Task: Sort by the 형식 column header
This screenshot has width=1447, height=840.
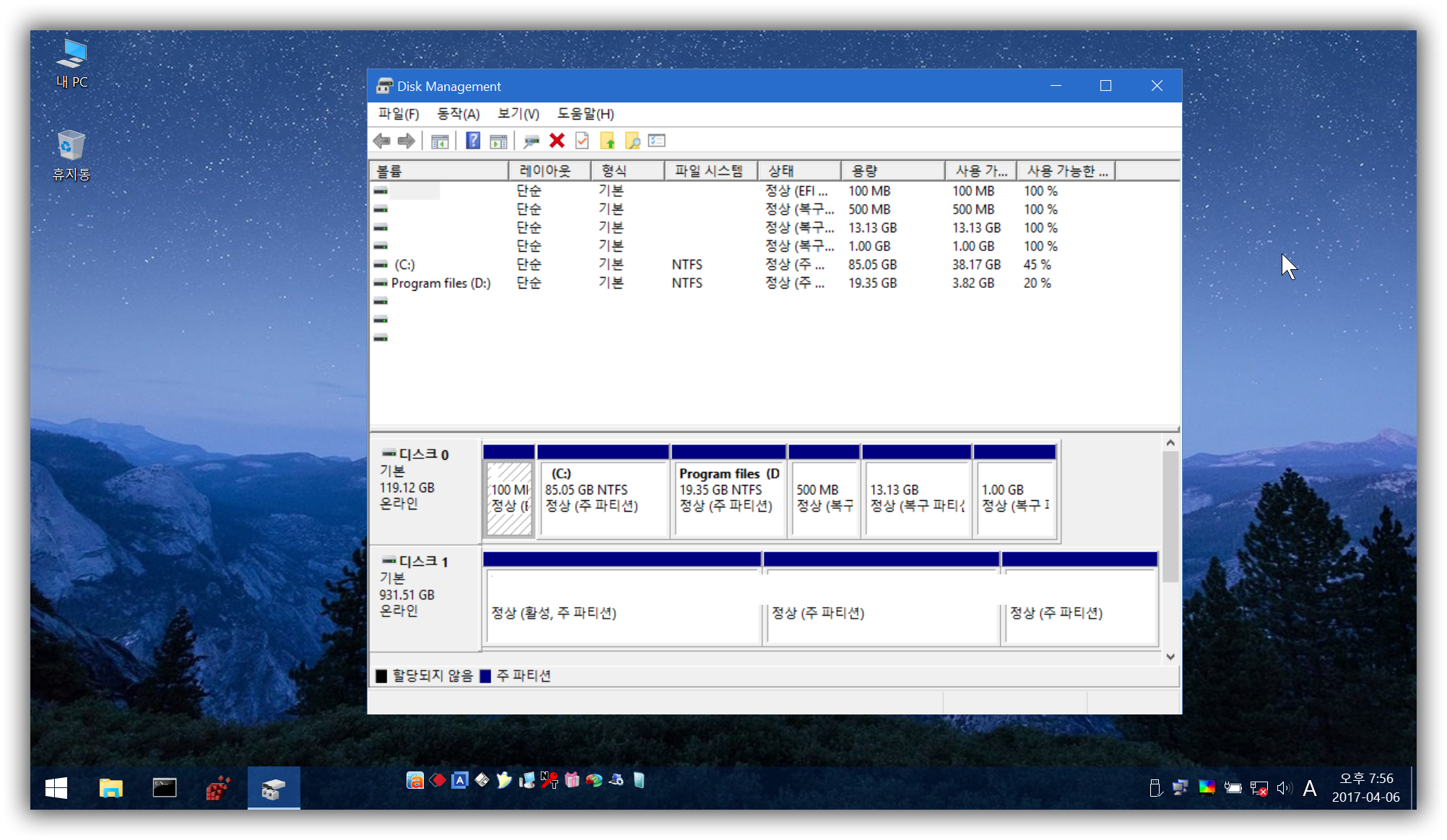Action: coord(628,171)
